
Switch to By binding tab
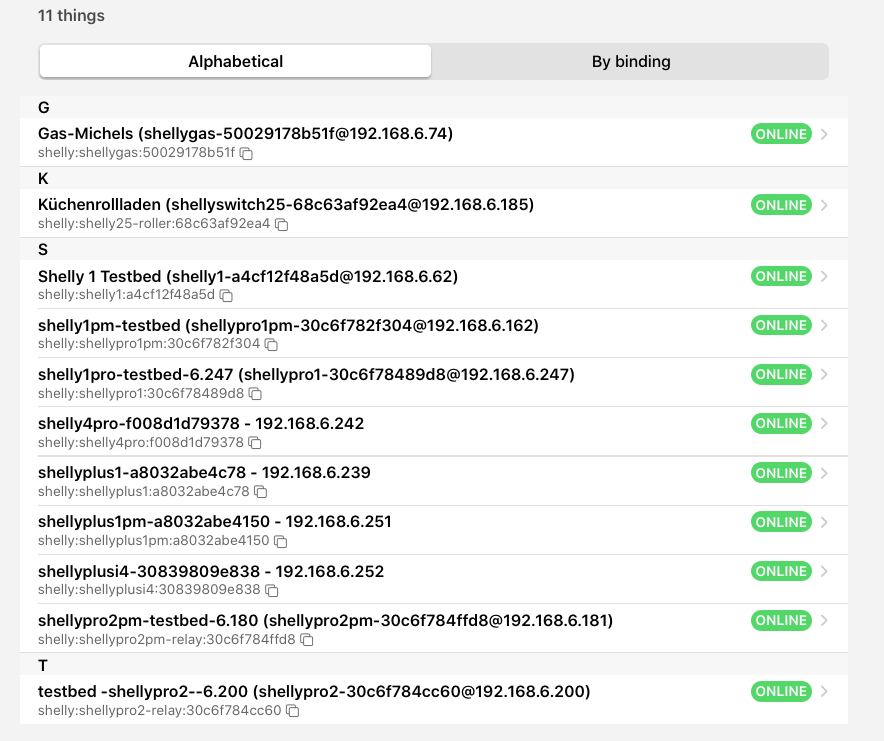click(x=630, y=62)
